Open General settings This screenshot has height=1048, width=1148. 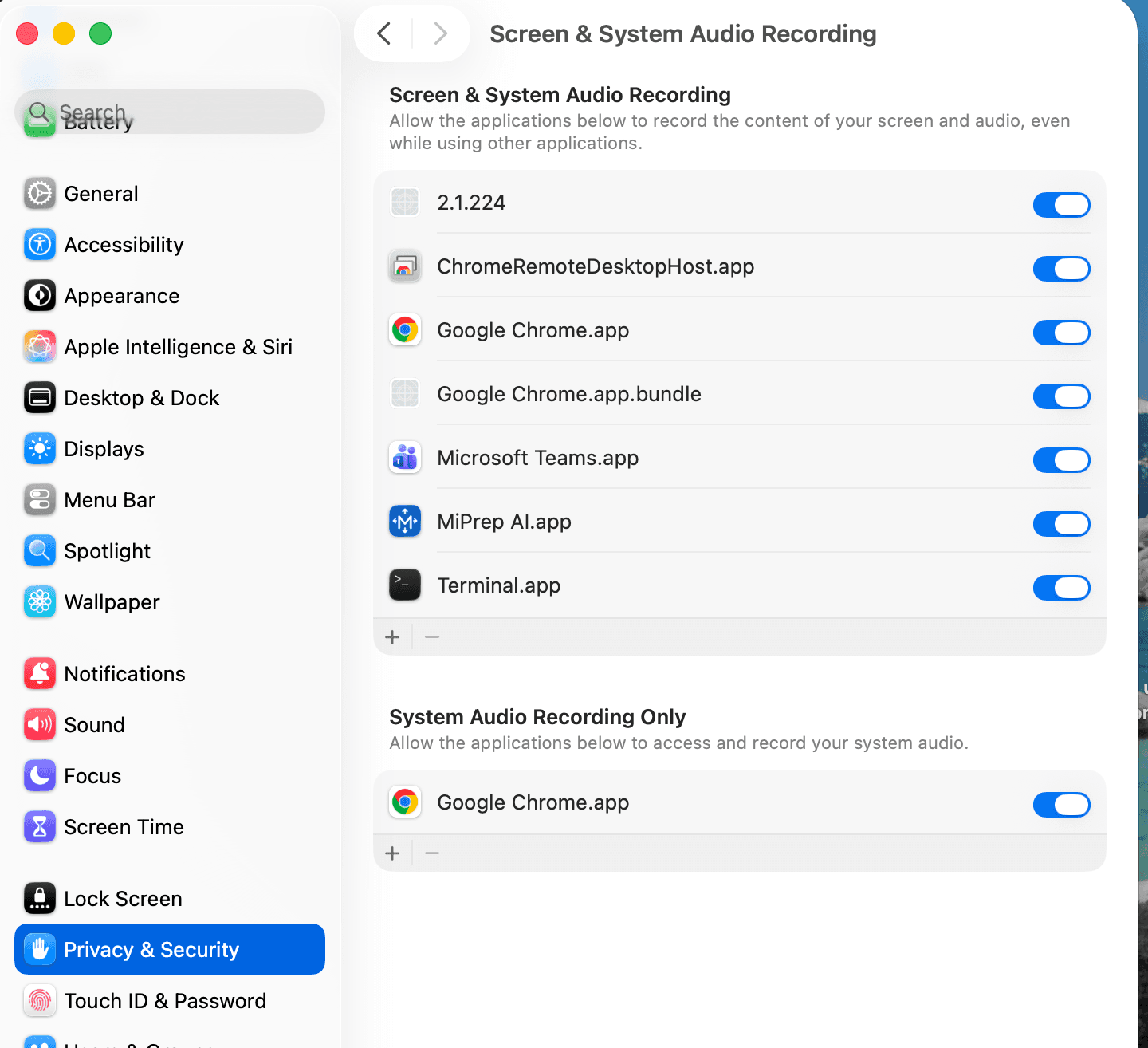[170, 194]
